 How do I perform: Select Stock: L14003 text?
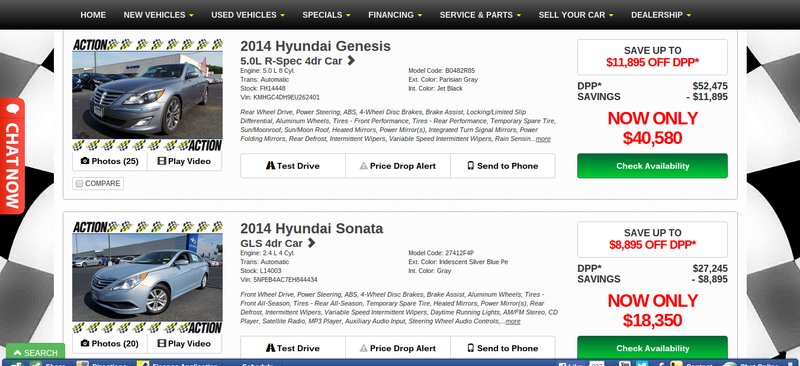click(x=261, y=271)
